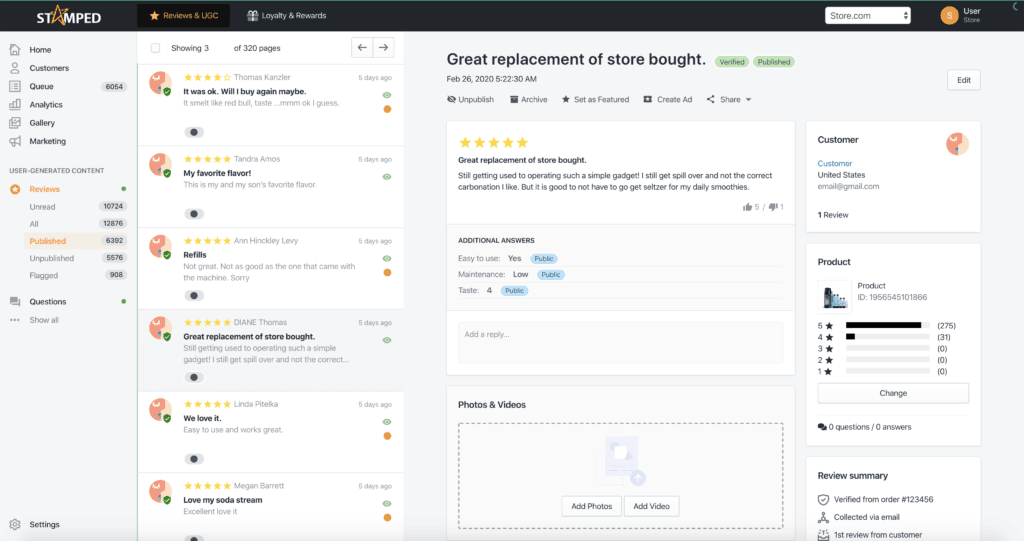The width and height of the screenshot is (1024, 541).
Task: Toggle visibility eye on Megan Barrett review
Action: [x=387, y=504]
